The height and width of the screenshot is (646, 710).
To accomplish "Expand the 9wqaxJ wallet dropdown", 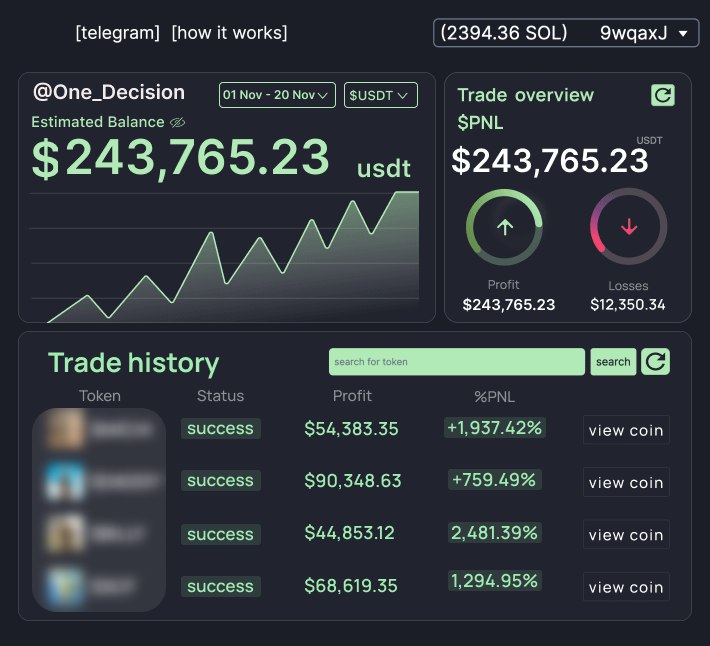I will pos(683,33).
